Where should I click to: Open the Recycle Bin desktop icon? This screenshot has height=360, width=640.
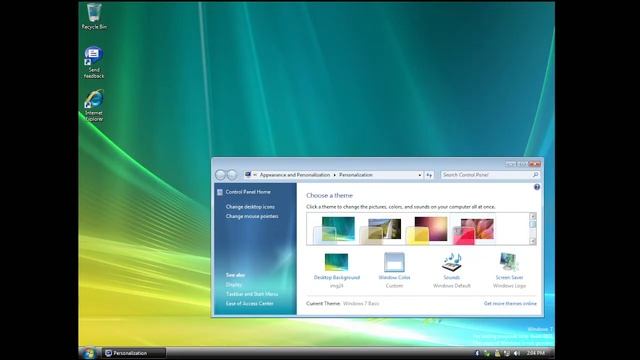pos(94,16)
